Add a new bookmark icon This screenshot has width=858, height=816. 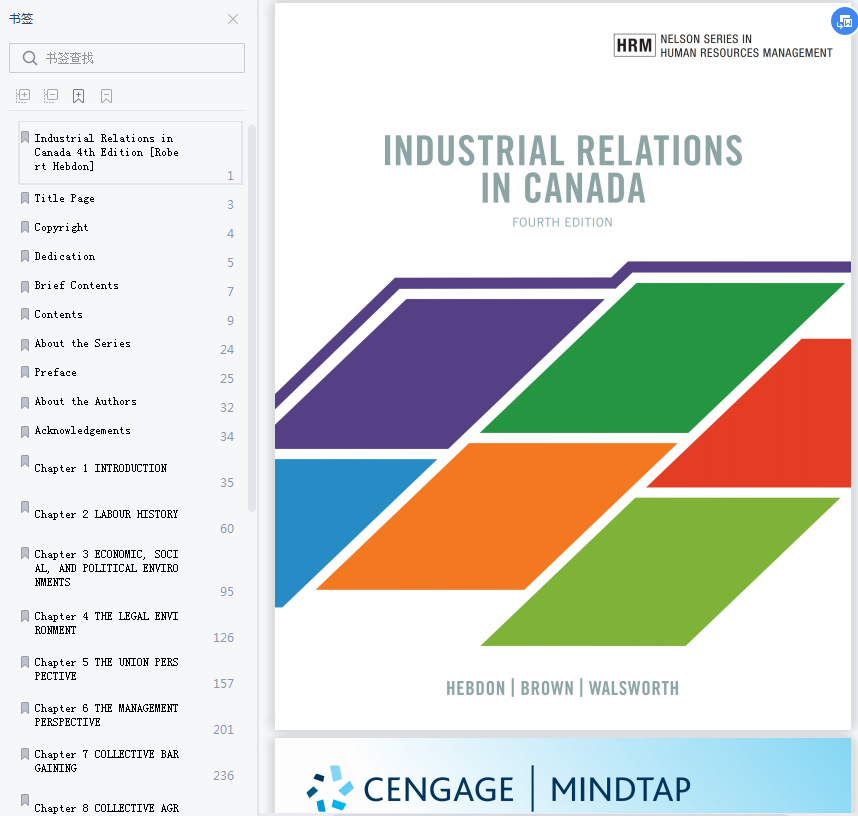(78, 96)
